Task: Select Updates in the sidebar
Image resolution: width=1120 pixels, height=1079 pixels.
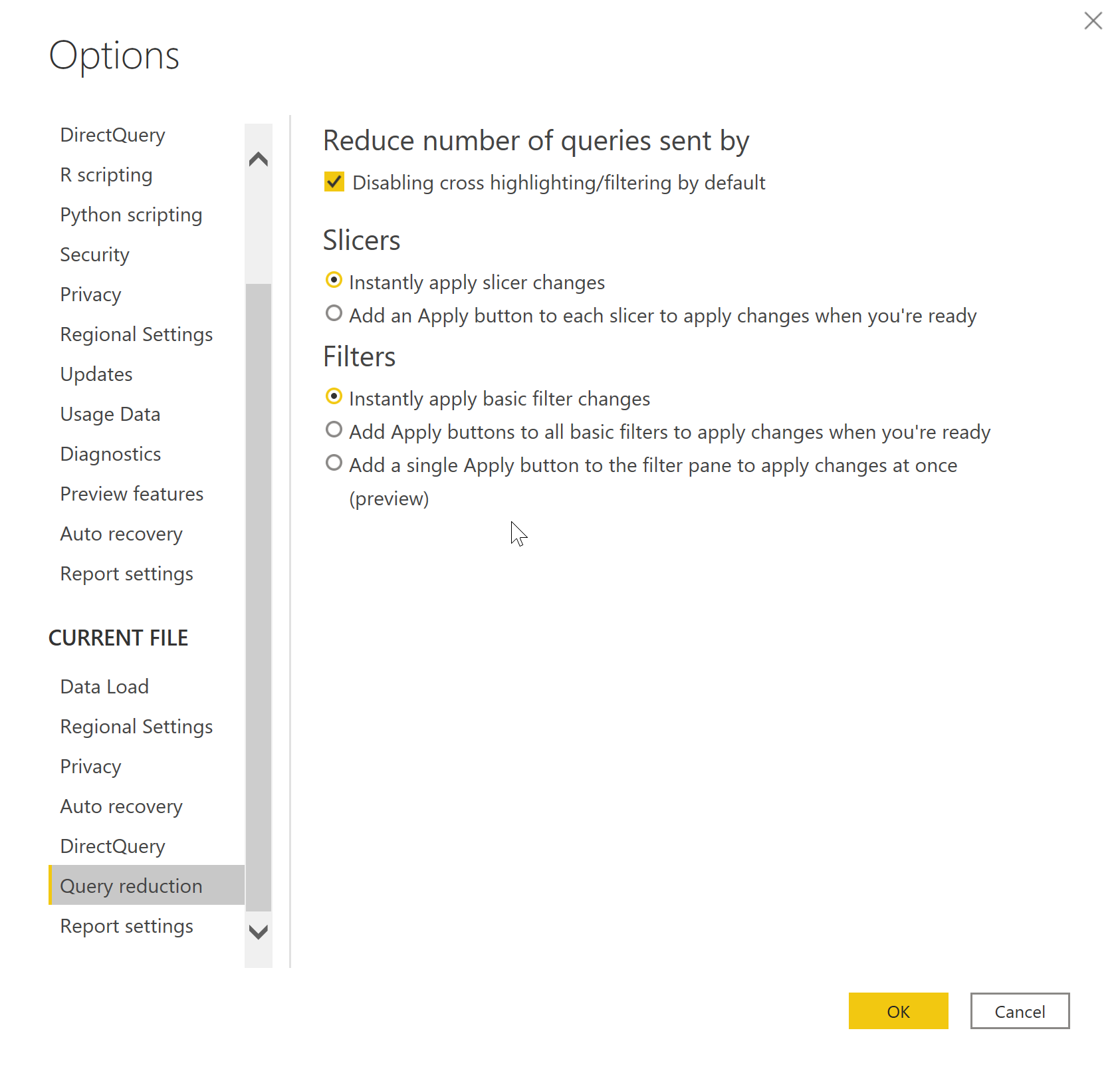Action: coord(96,374)
